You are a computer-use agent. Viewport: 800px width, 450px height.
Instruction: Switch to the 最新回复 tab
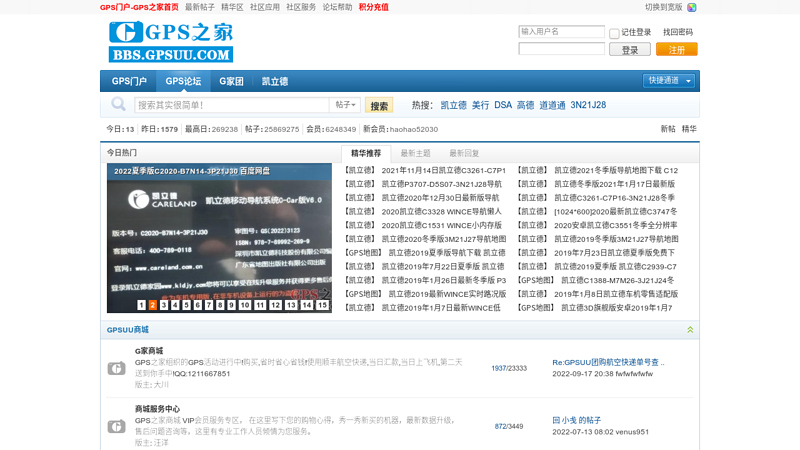pyautogui.click(x=464, y=153)
